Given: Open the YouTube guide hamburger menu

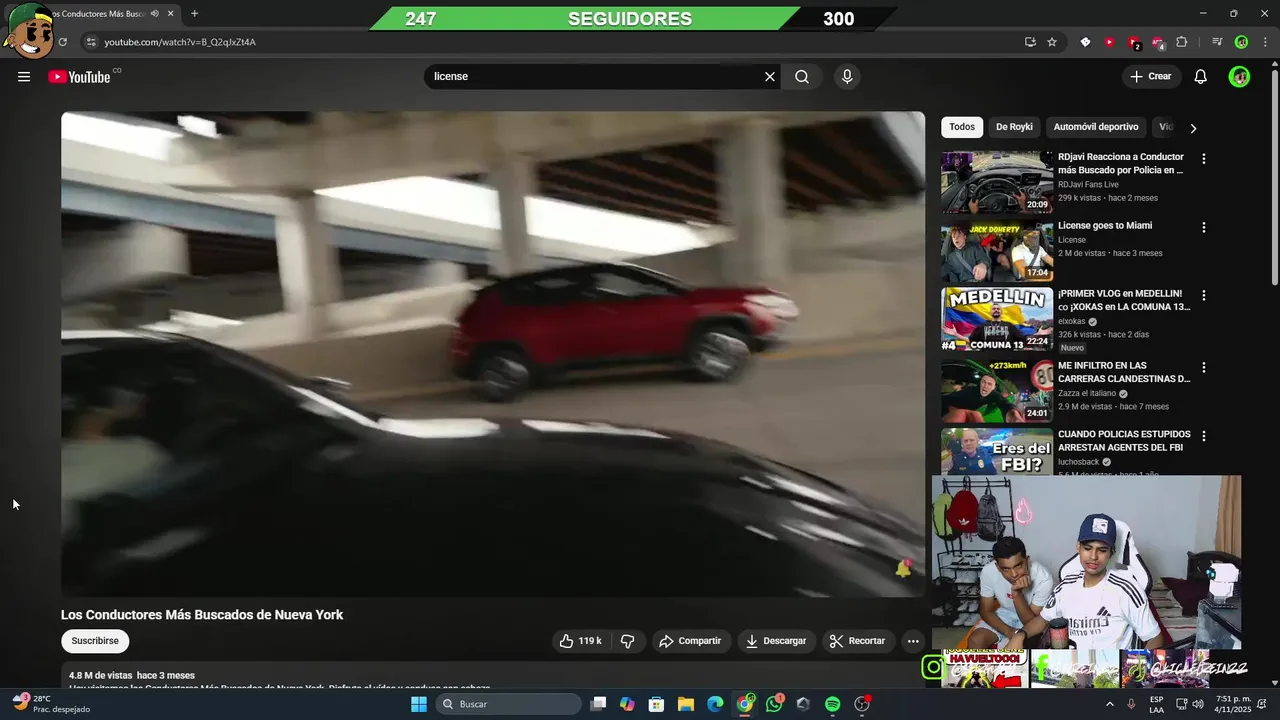Looking at the screenshot, I should pos(24,77).
